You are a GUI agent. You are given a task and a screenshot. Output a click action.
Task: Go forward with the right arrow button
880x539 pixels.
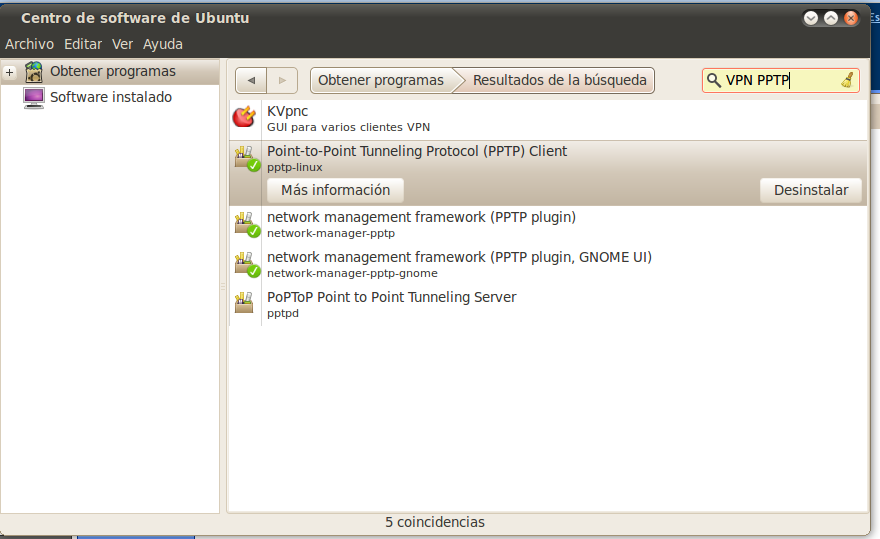coord(282,80)
